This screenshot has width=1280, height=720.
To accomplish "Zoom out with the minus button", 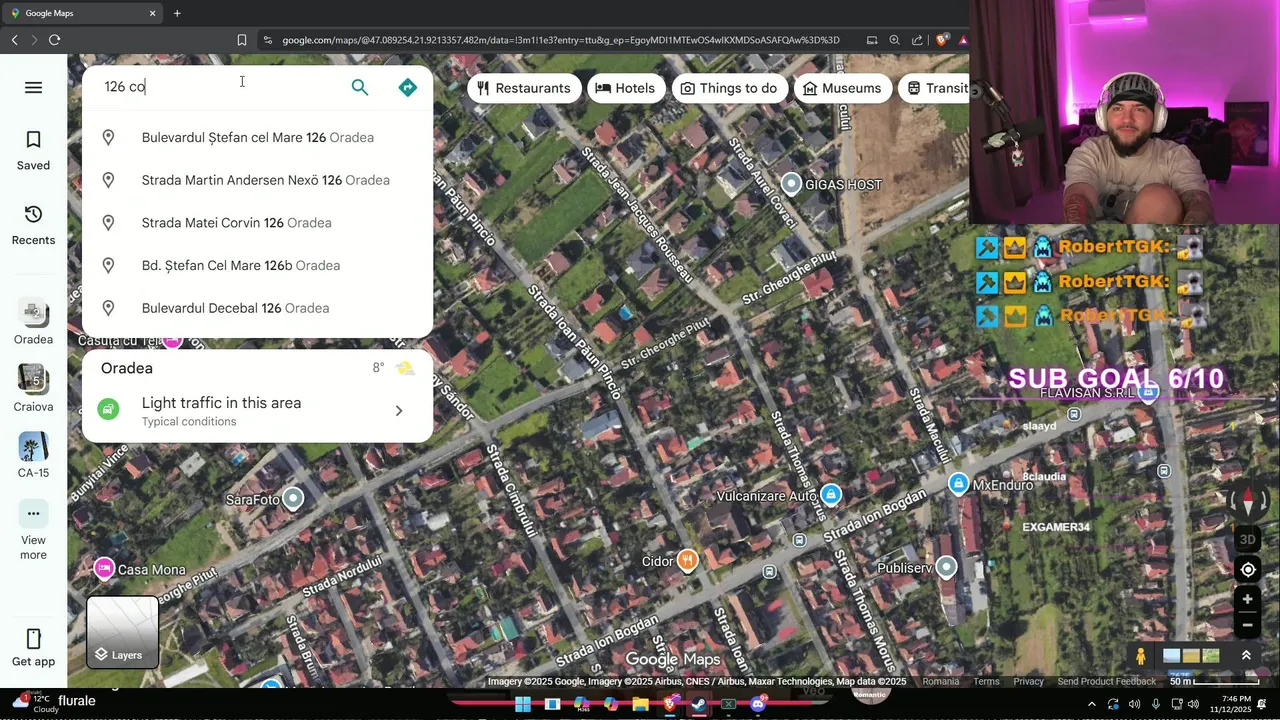I will [1247, 626].
